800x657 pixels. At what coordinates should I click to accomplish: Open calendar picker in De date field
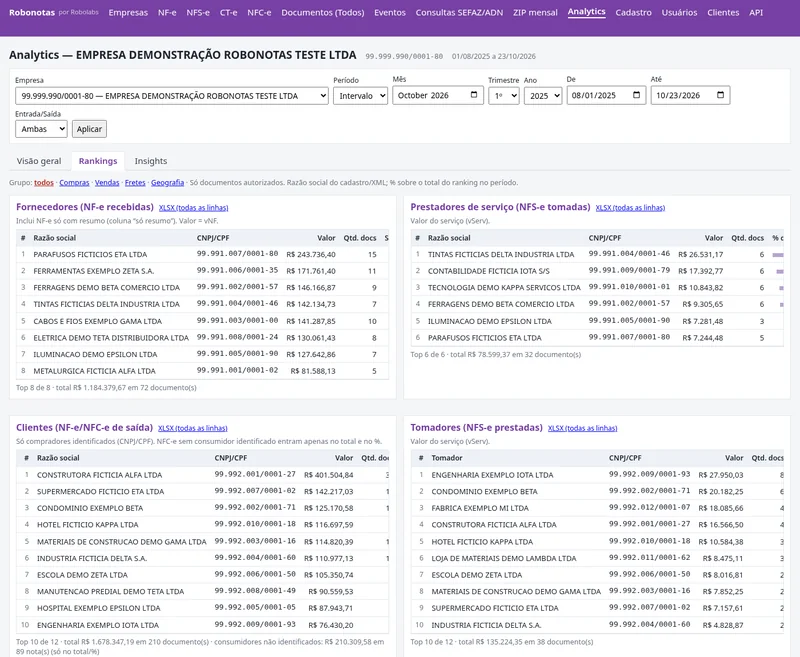[x=636, y=95]
